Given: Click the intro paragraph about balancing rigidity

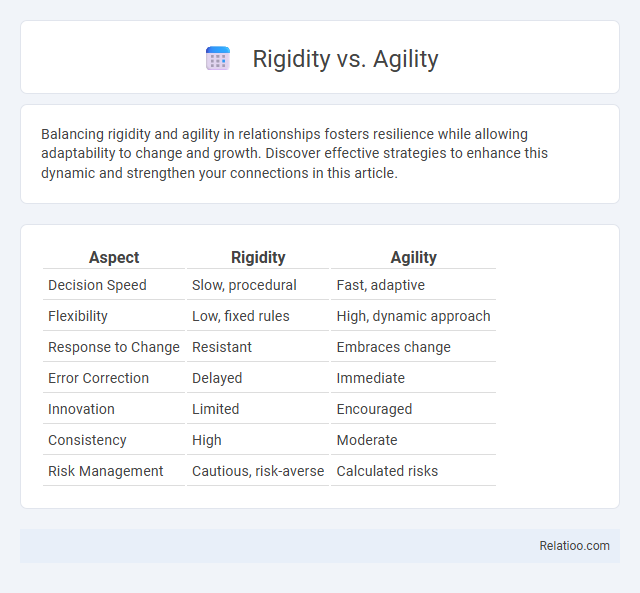Looking at the screenshot, I should point(294,153).
